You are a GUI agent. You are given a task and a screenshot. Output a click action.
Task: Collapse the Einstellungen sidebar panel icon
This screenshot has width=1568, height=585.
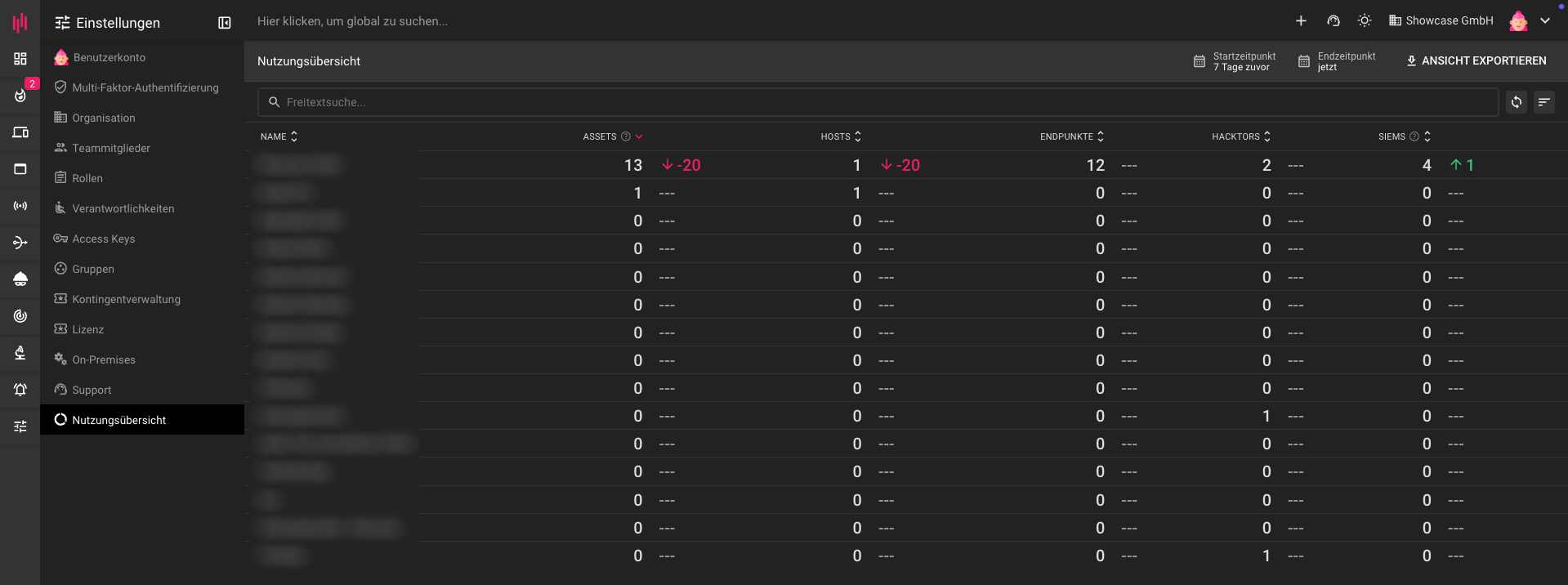click(x=225, y=23)
